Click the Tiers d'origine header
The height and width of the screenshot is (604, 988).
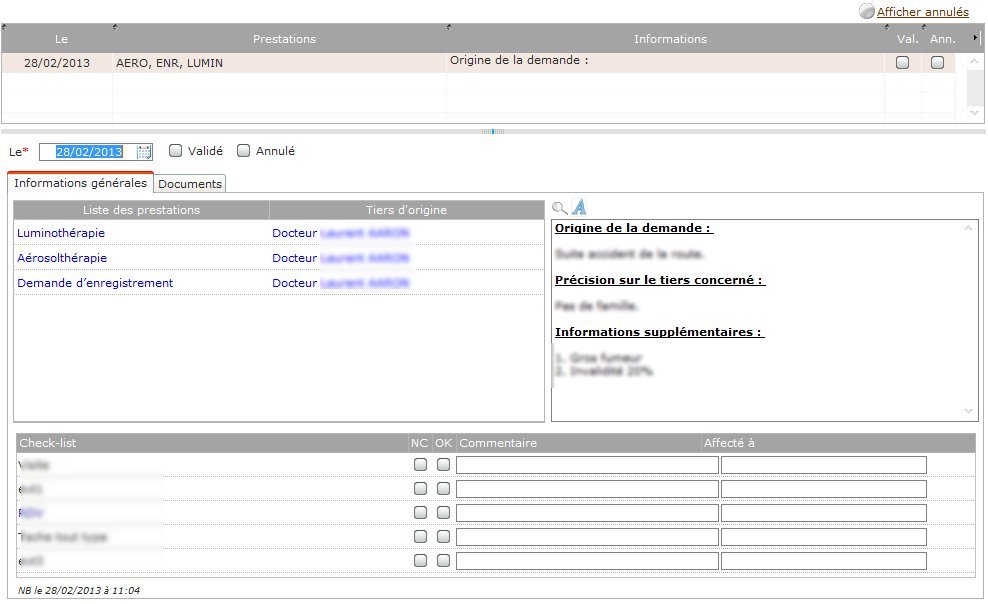[406, 210]
